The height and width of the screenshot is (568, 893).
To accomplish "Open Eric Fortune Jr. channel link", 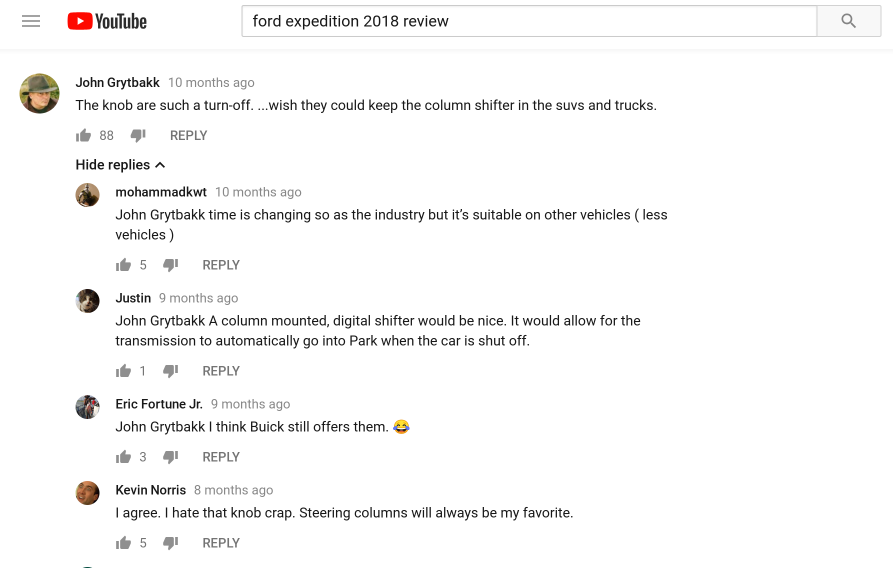I will coord(159,404).
